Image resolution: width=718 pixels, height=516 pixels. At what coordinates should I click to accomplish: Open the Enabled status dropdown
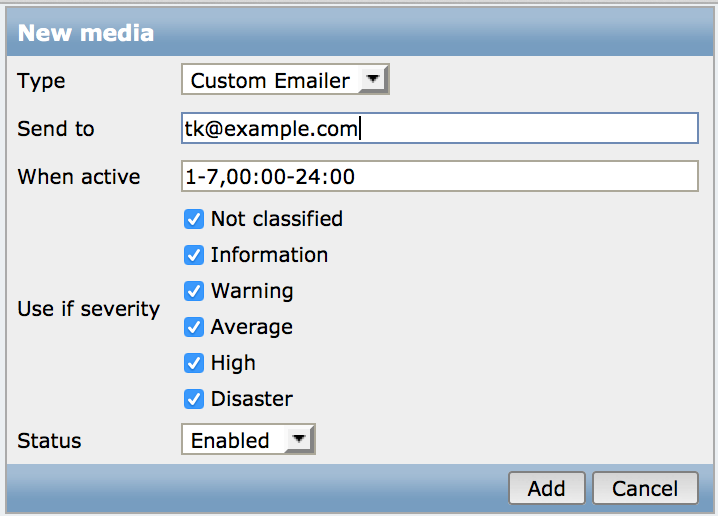248,440
